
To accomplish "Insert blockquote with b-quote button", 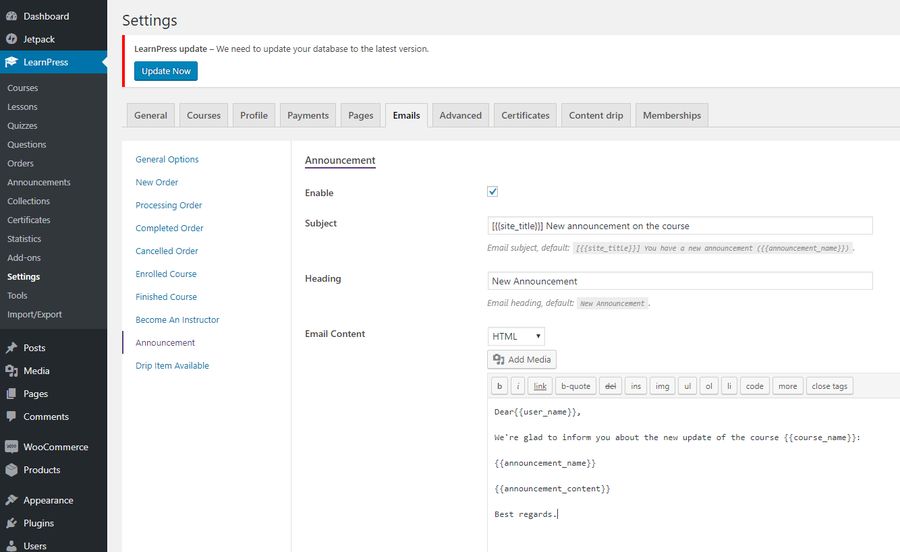I will click(576, 386).
